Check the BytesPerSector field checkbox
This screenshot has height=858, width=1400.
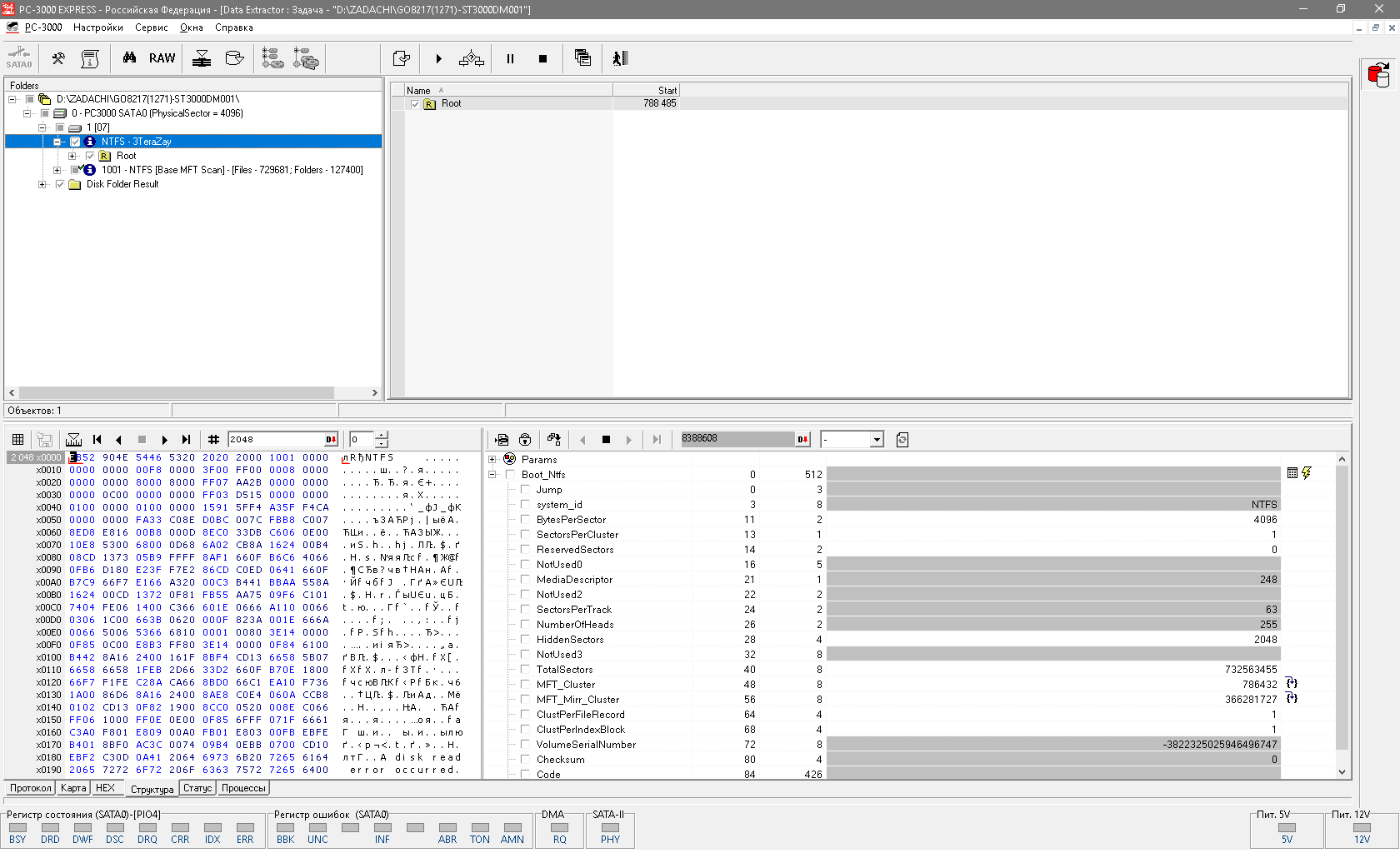(x=525, y=520)
